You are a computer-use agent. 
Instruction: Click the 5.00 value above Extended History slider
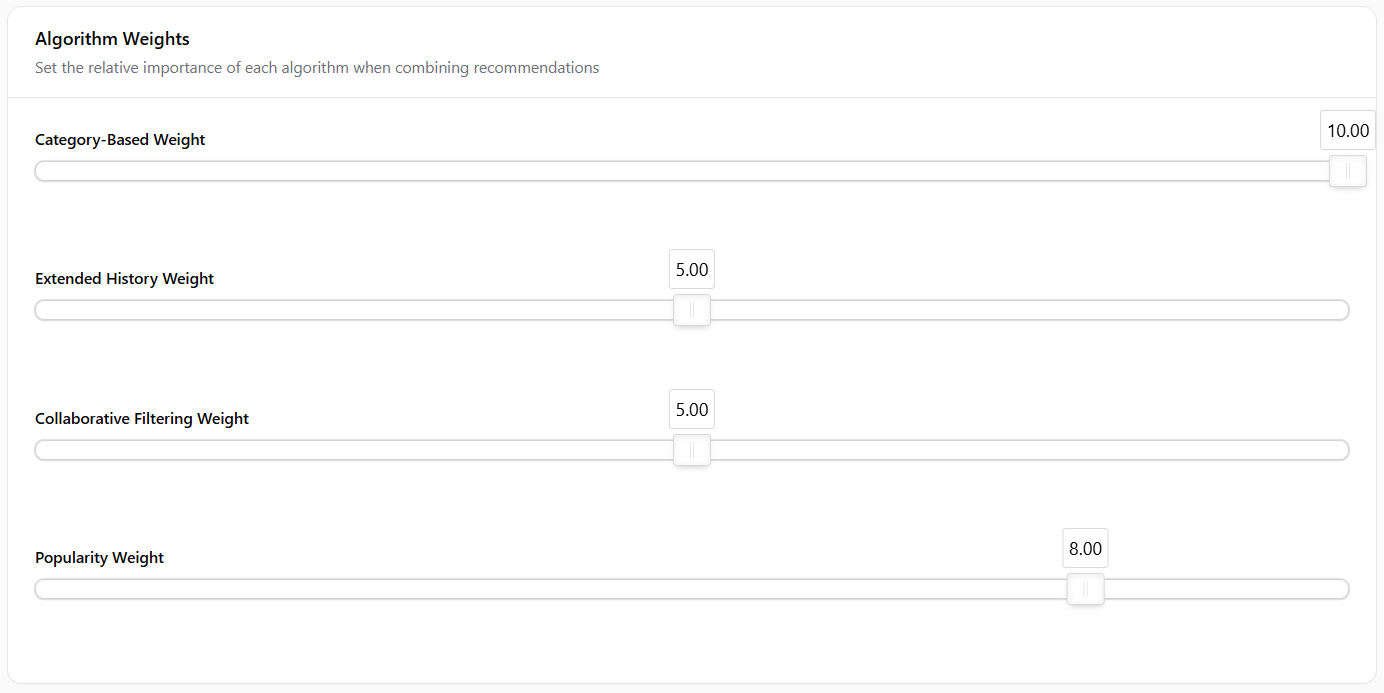pyautogui.click(x=691, y=270)
